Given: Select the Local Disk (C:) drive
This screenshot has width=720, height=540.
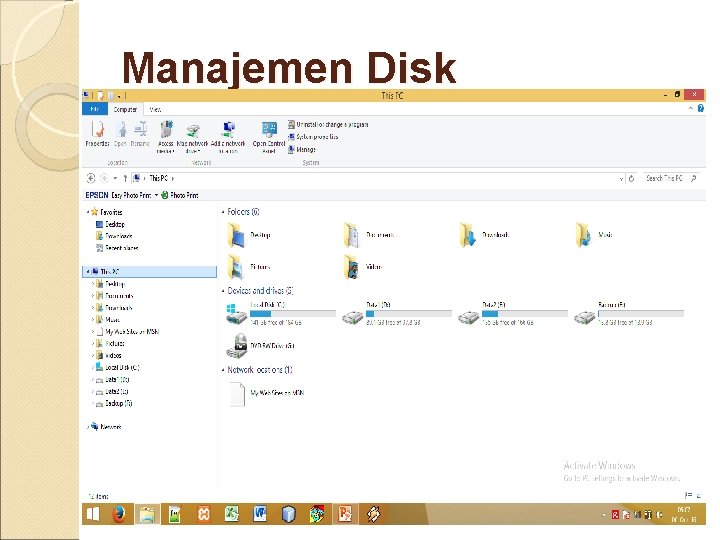Looking at the screenshot, I should [281, 314].
